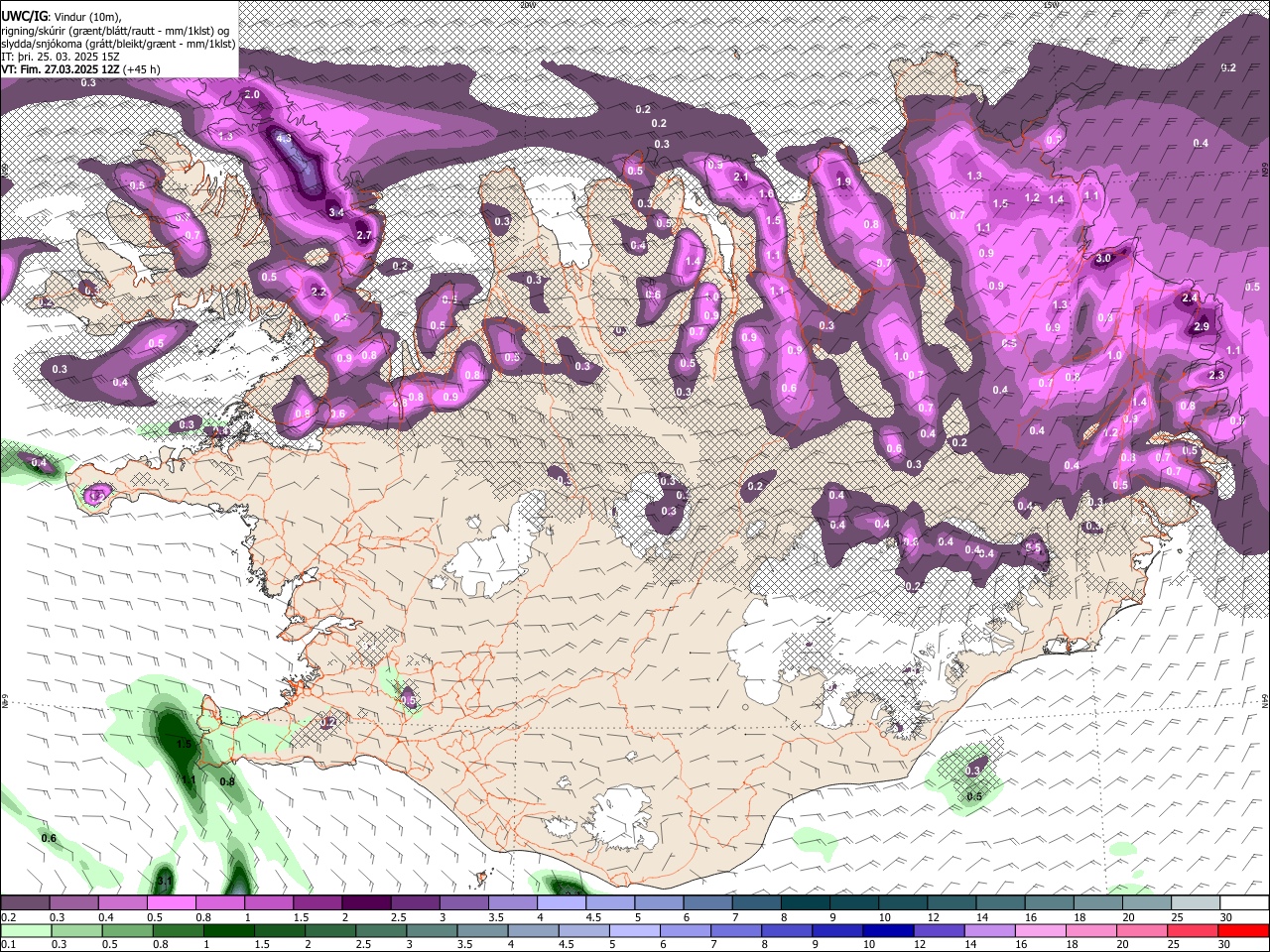Click the 'rigning/skúrir' legend description line
The height and width of the screenshot is (952, 1270).
coord(116,30)
